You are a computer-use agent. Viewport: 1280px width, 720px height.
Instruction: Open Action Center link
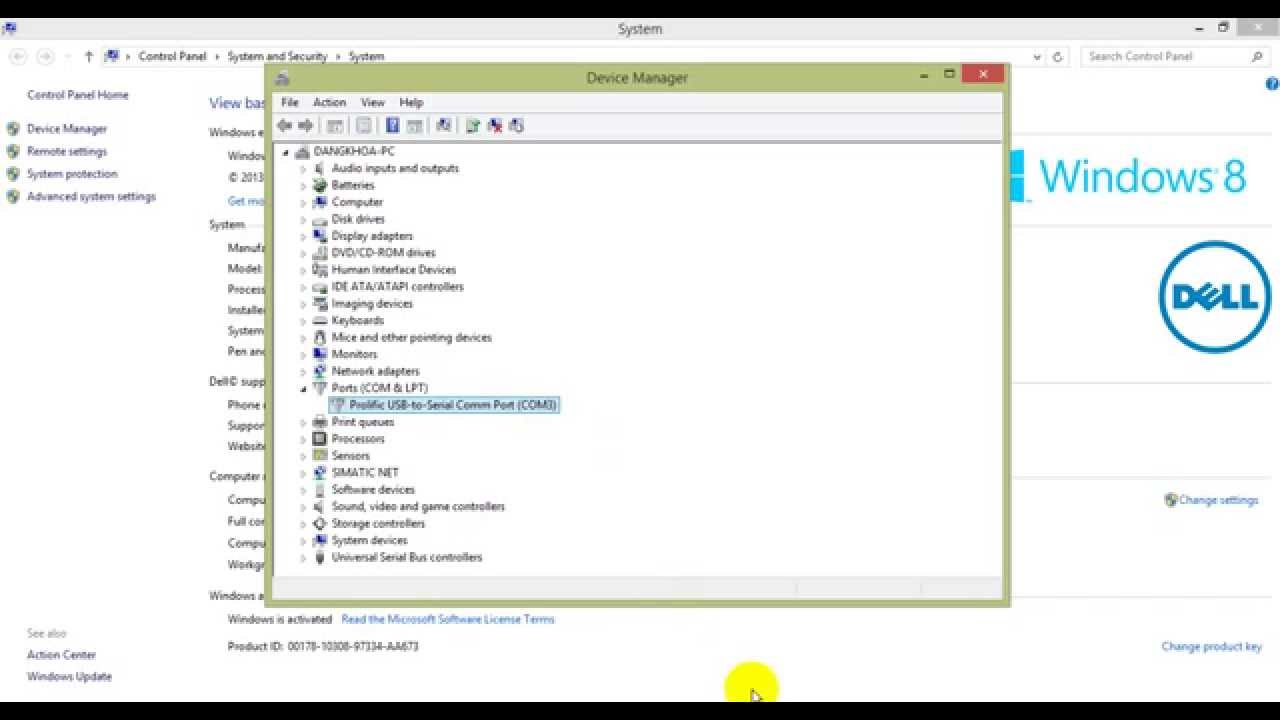(61, 655)
